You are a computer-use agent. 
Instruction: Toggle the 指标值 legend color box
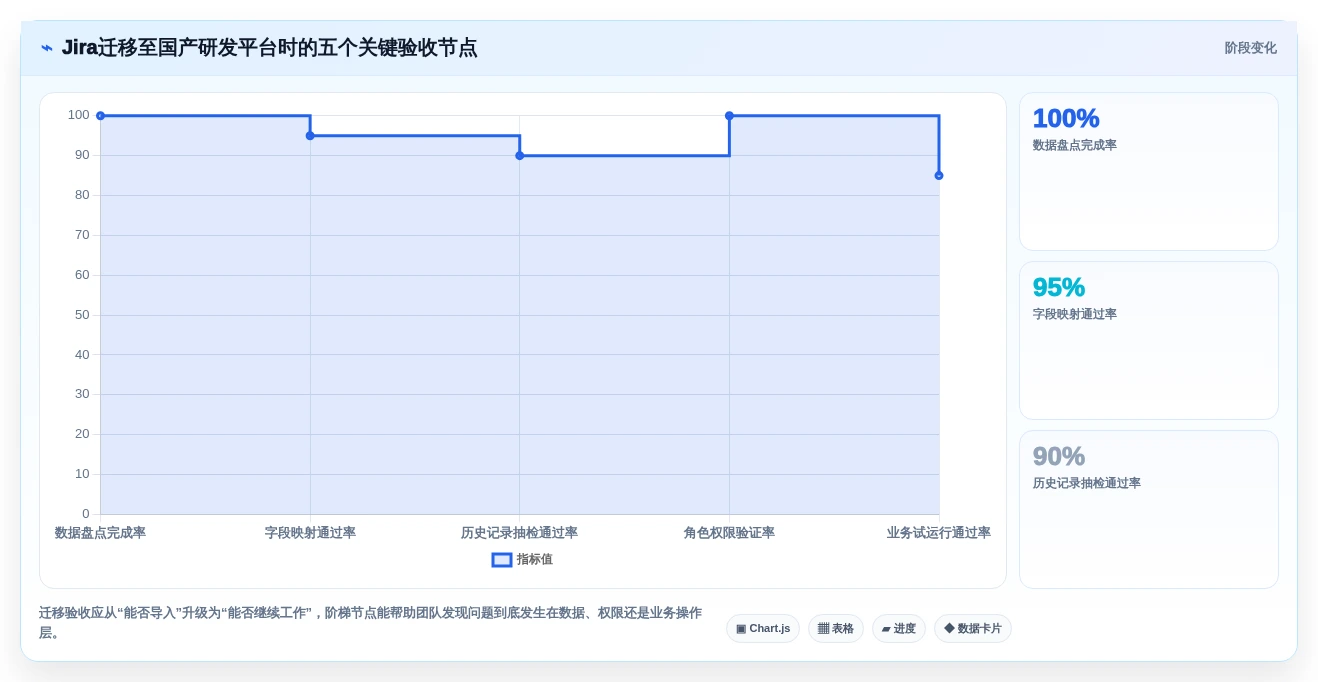[x=502, y=560]
